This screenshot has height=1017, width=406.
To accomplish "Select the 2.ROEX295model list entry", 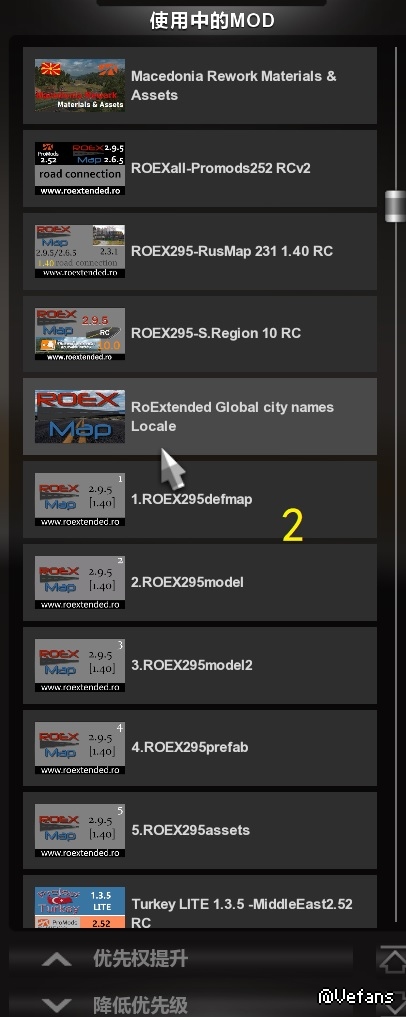I will 200,582.
